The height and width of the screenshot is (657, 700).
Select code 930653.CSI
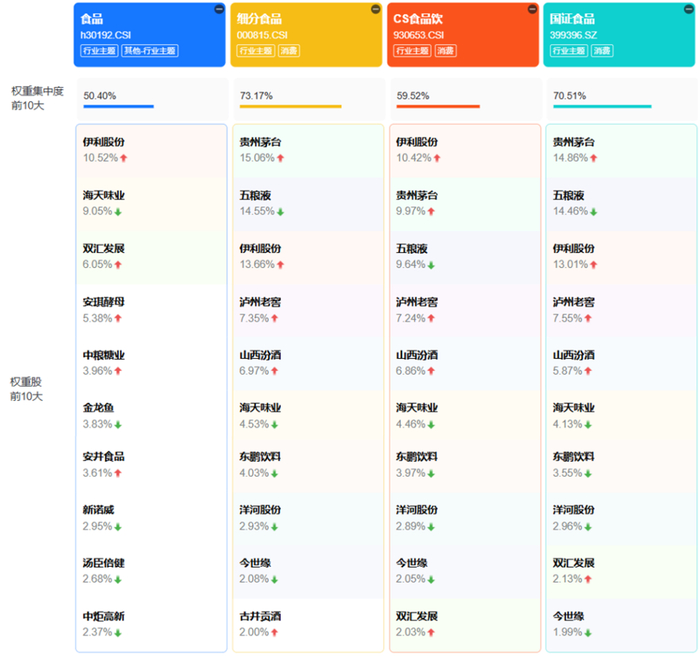[x=419, y=35]
